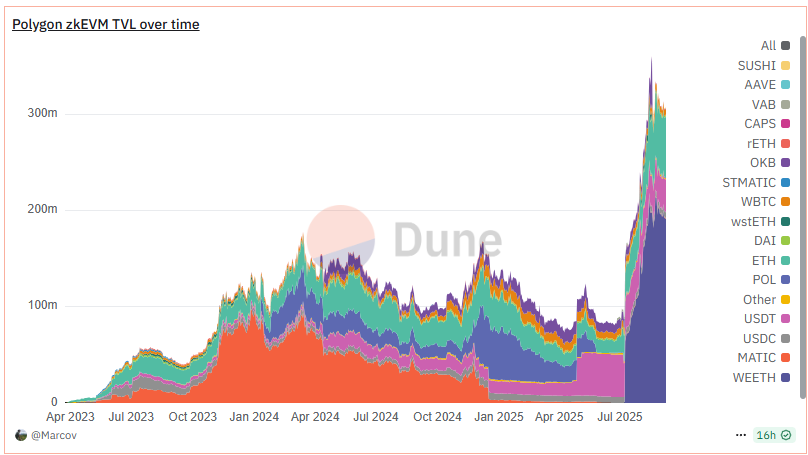Select the All legend label

(768, 45)
